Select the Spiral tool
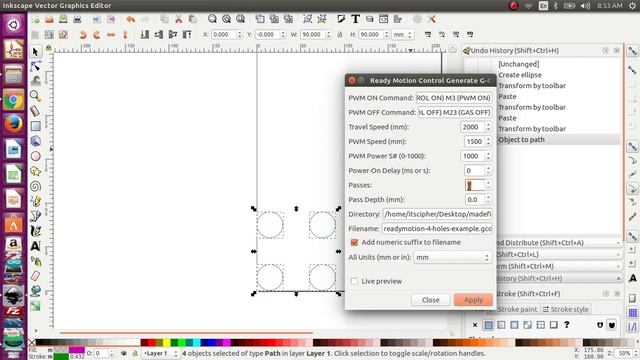640x360 pixels. [x=36, y=186]
